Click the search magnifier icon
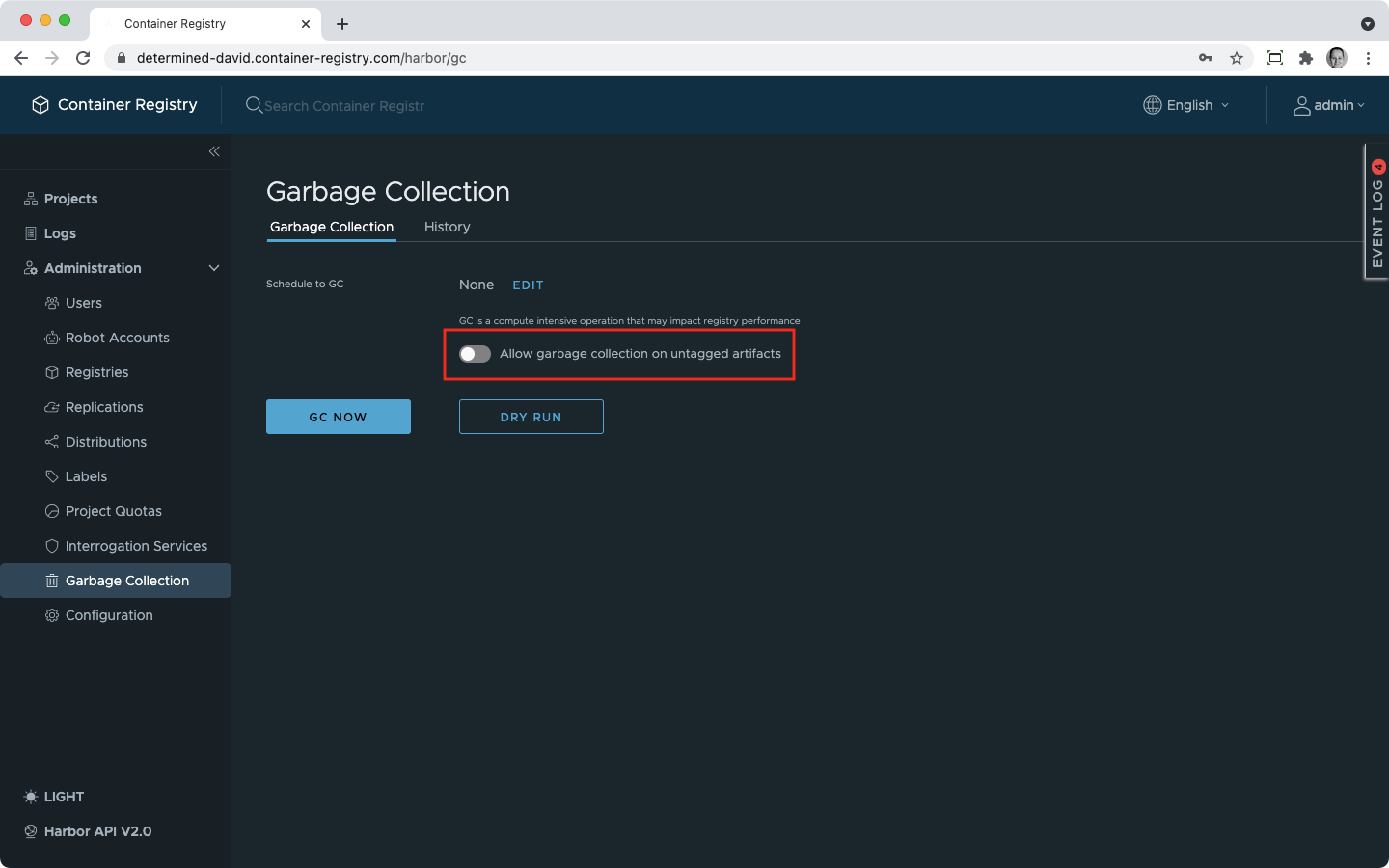The width and height of the screenshot is (1389, 868). pyautogui.click(x=254, y=105)
